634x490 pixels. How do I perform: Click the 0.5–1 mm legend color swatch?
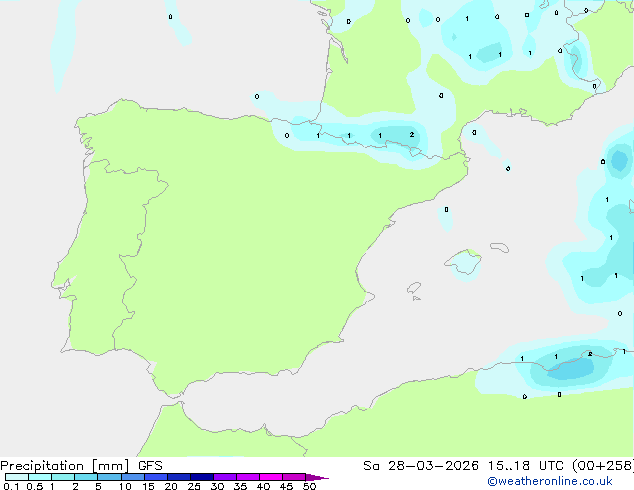click(x=40, y=477)
